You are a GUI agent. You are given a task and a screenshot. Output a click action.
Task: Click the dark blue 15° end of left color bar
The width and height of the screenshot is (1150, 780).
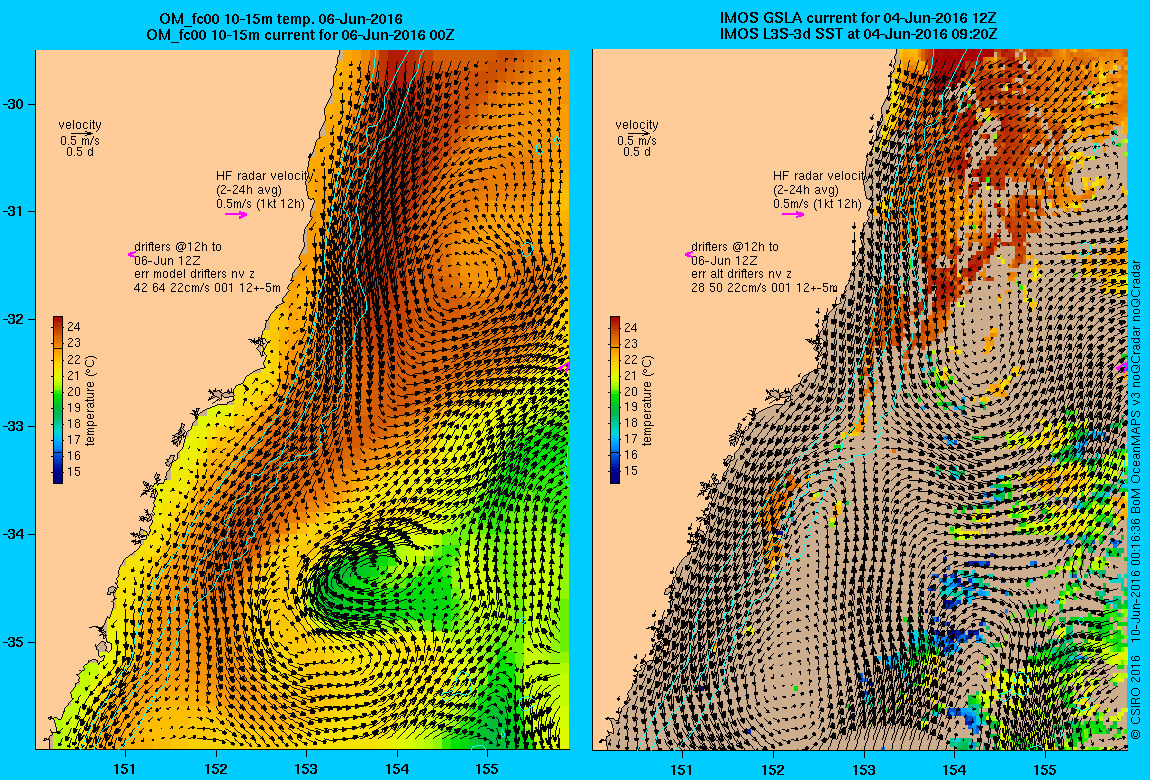click(x=58, y=473)
